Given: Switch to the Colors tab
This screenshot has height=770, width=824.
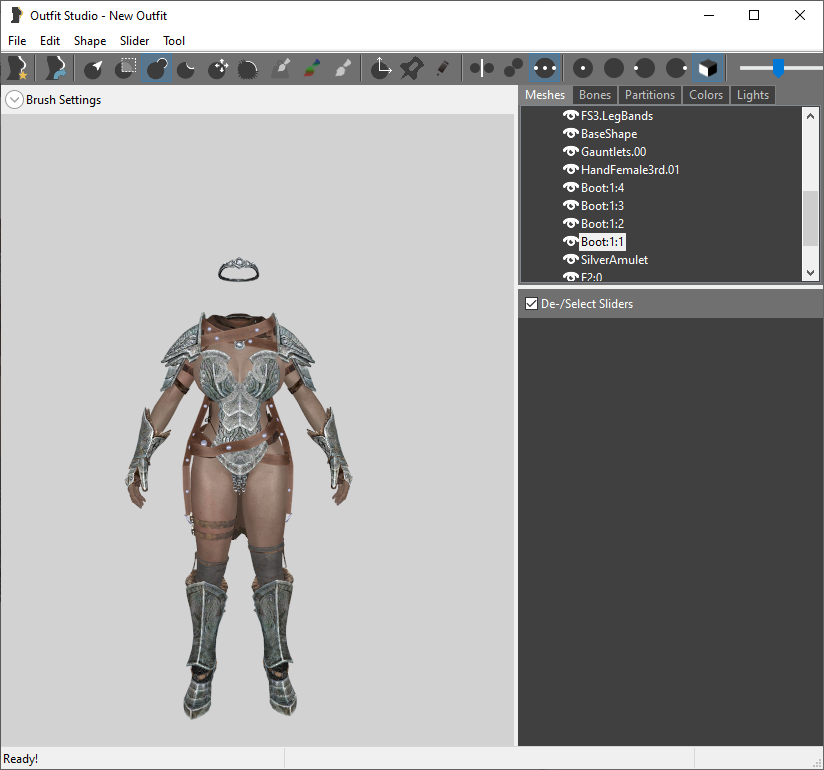Looking at the screenshot, I should tap(706, 95).
